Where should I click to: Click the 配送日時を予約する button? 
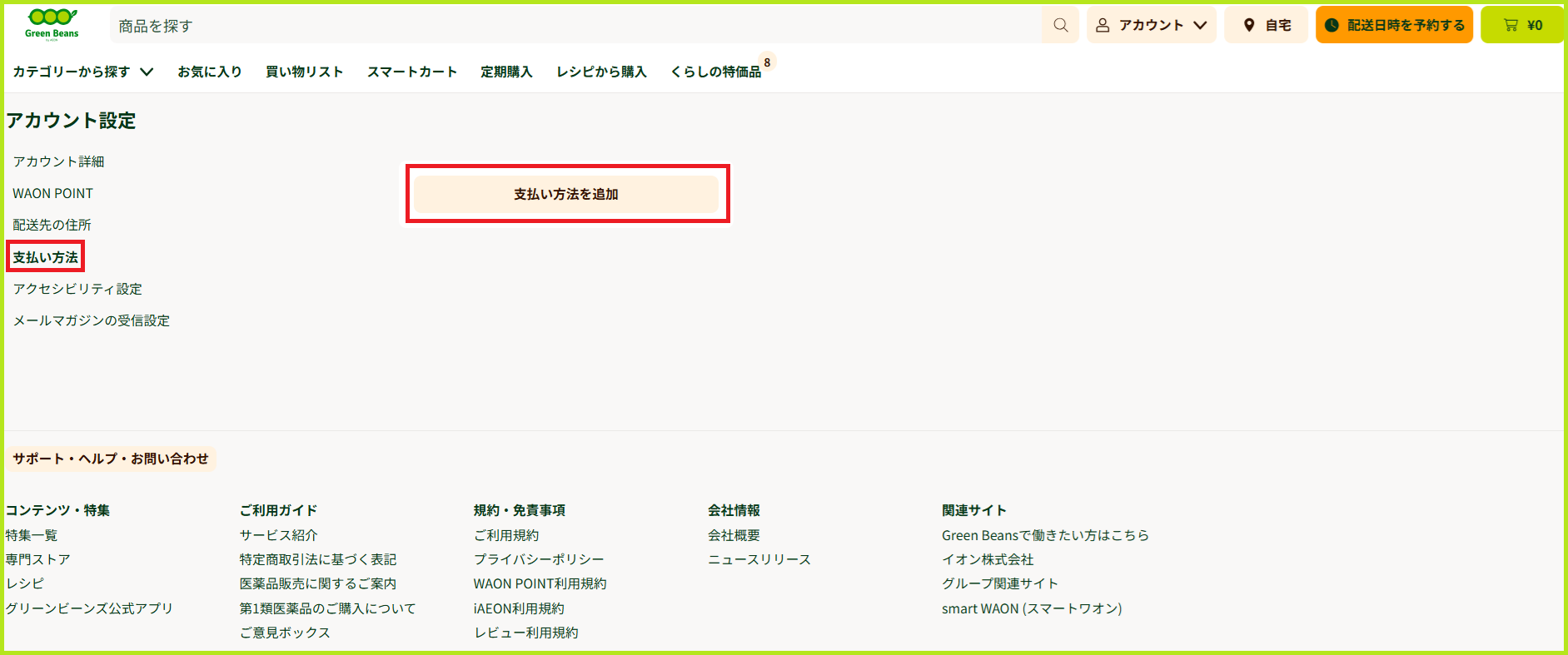(x=1394, y=25)
